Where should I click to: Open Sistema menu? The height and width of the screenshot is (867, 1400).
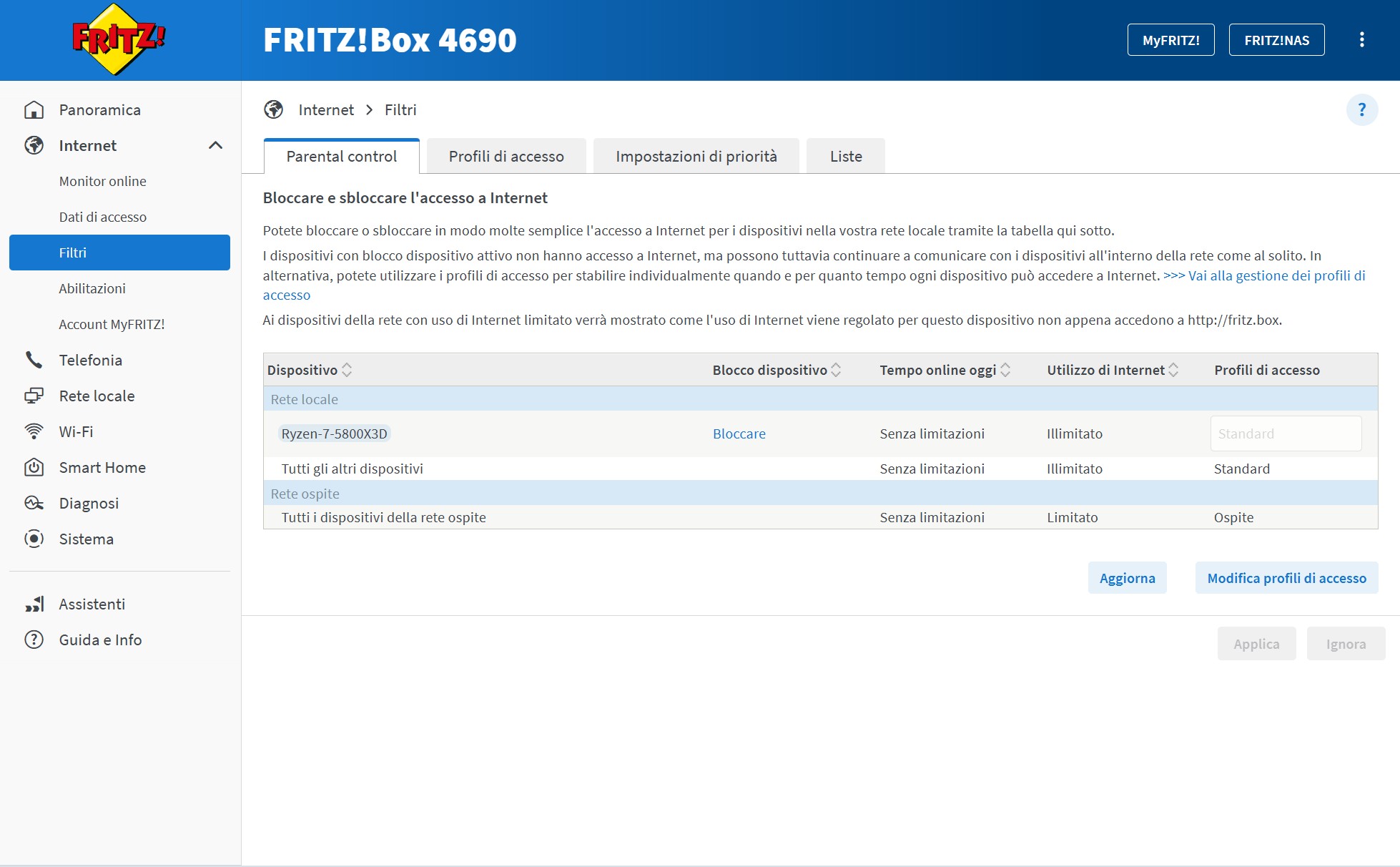pos(86,539)
